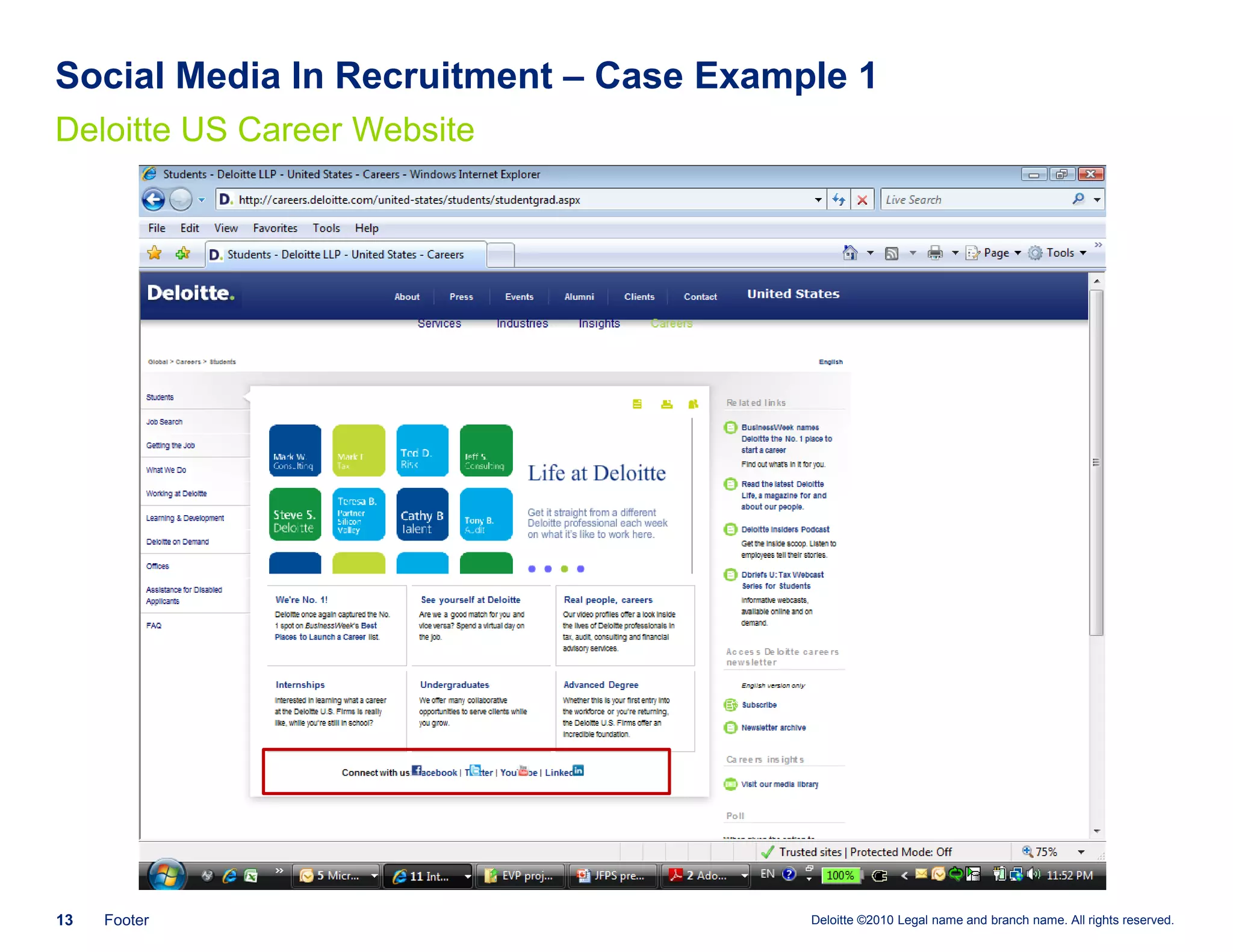1233x952 pixels.
Task: Click the About link in Deloitte header
Action: point(407,297)
